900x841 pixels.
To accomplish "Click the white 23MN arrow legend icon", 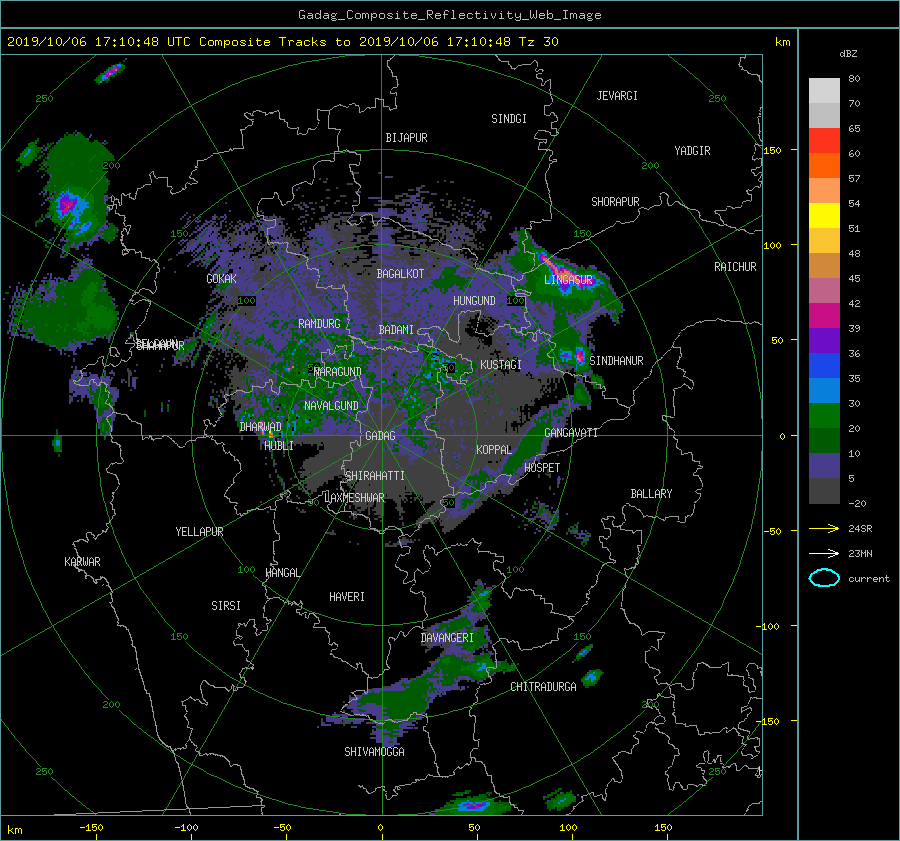I will pyautogui.click(x=824, y=553).
